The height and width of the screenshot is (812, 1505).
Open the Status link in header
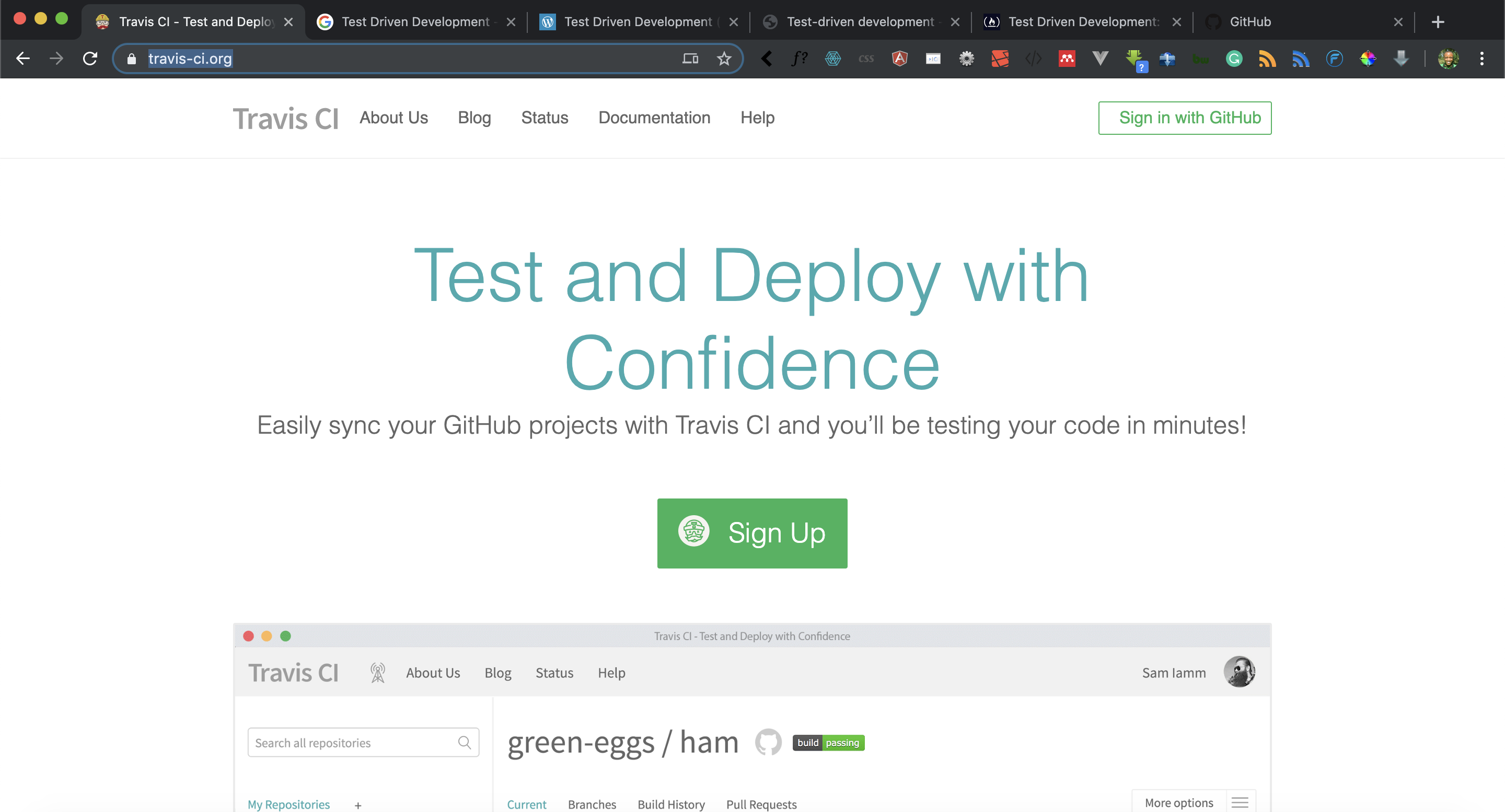pos(545,118)
